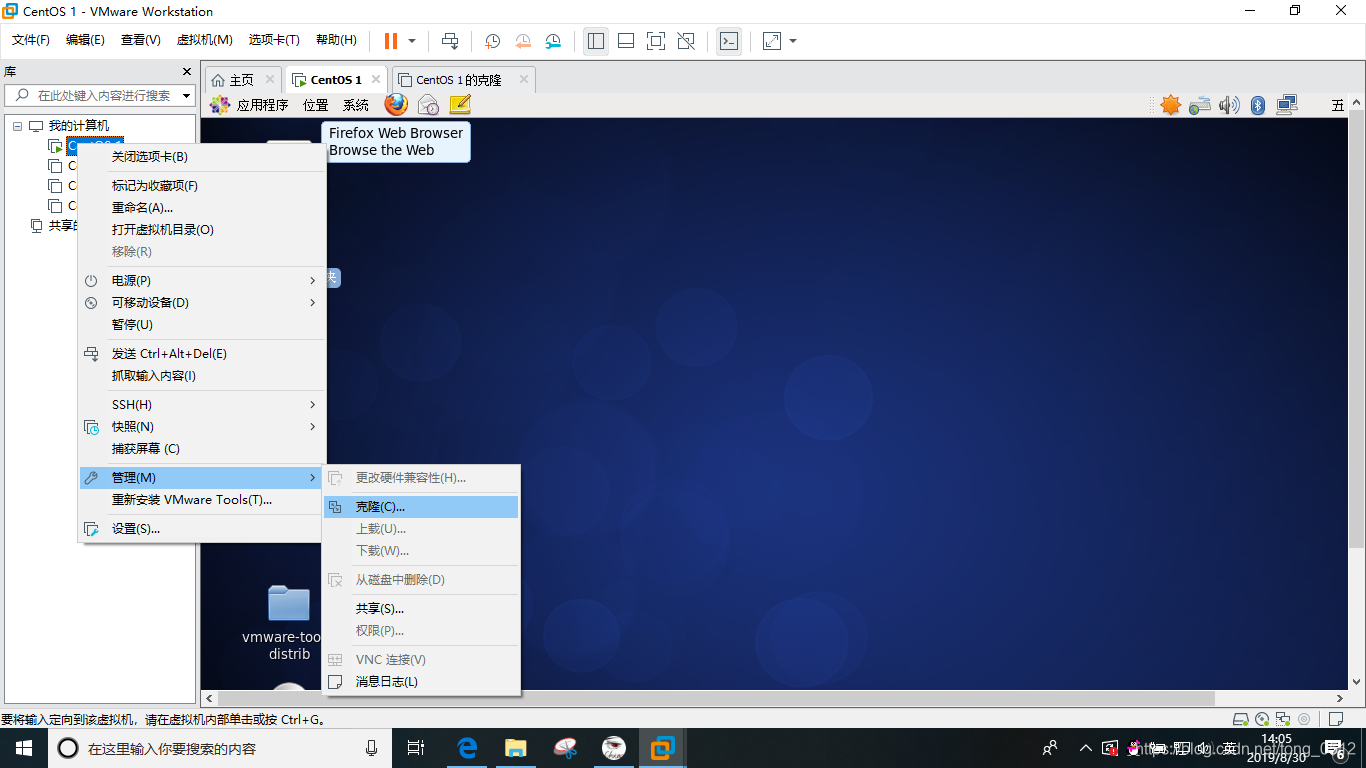Switch to the CentOS 1 的克隆 tab
This screenshot has width=1366, height=768.
coord(464,80)
